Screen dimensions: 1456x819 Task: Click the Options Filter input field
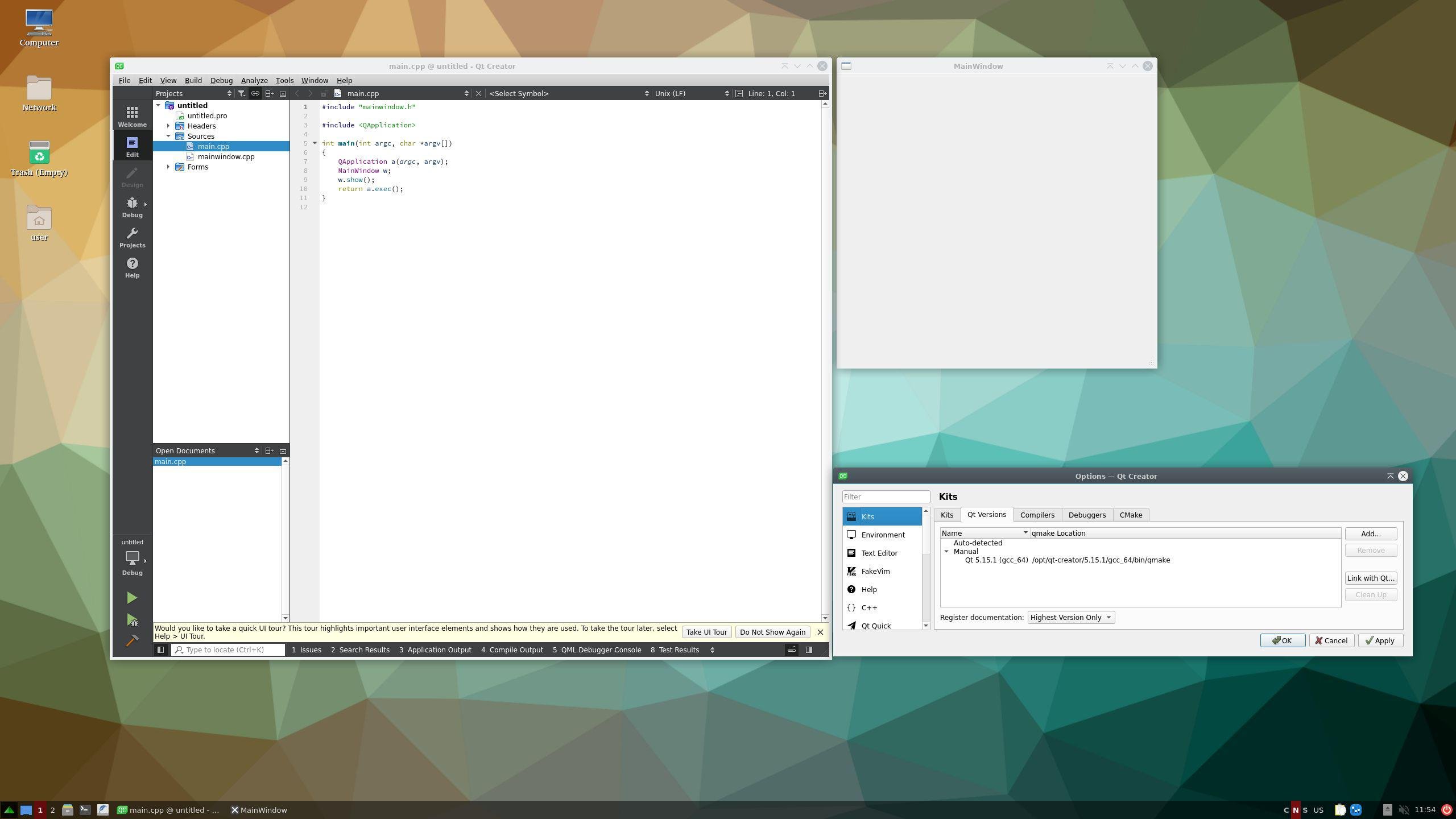[x=886, y=497]
